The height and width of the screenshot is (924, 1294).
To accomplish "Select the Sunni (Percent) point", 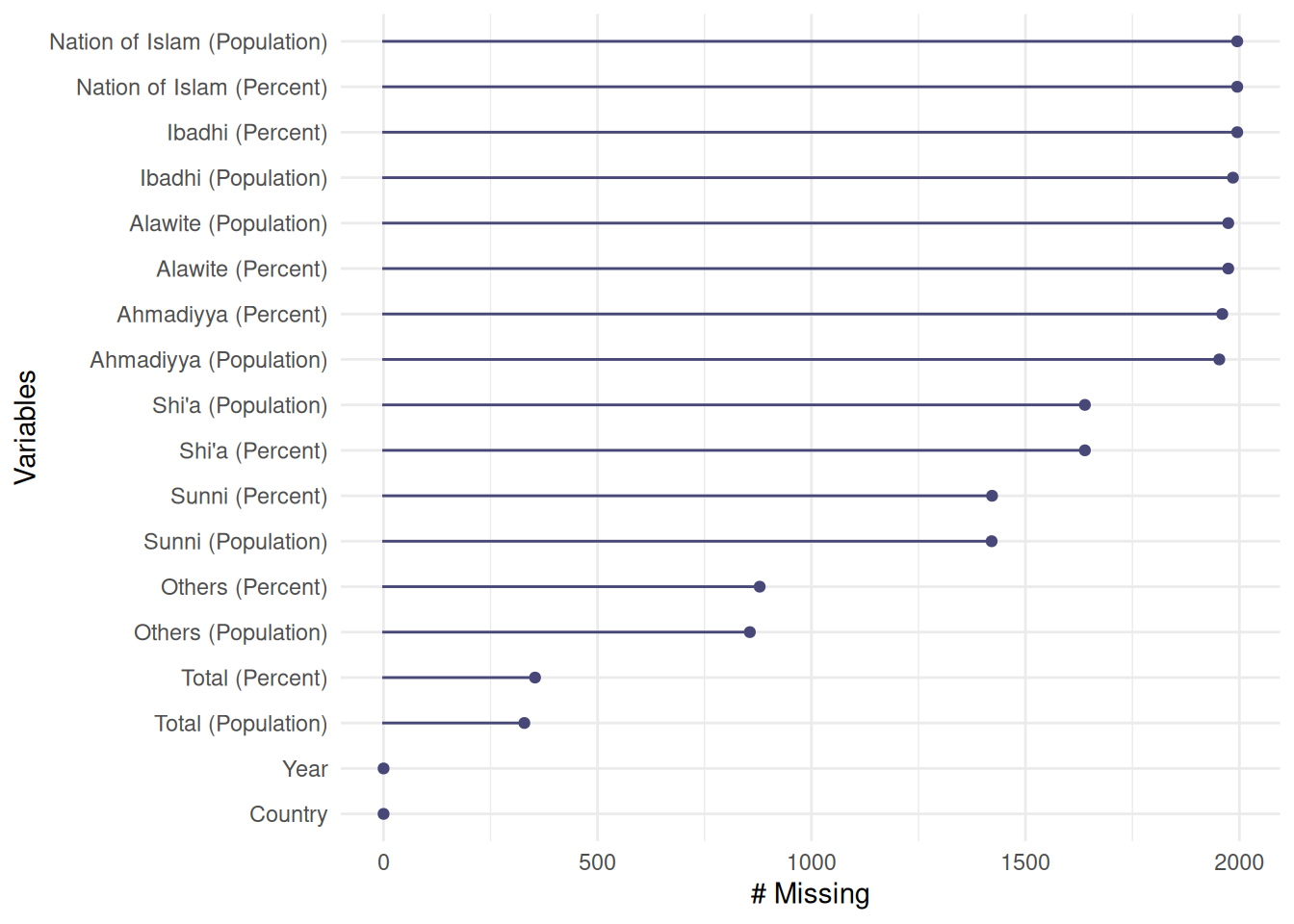I will tap(992, 496).
